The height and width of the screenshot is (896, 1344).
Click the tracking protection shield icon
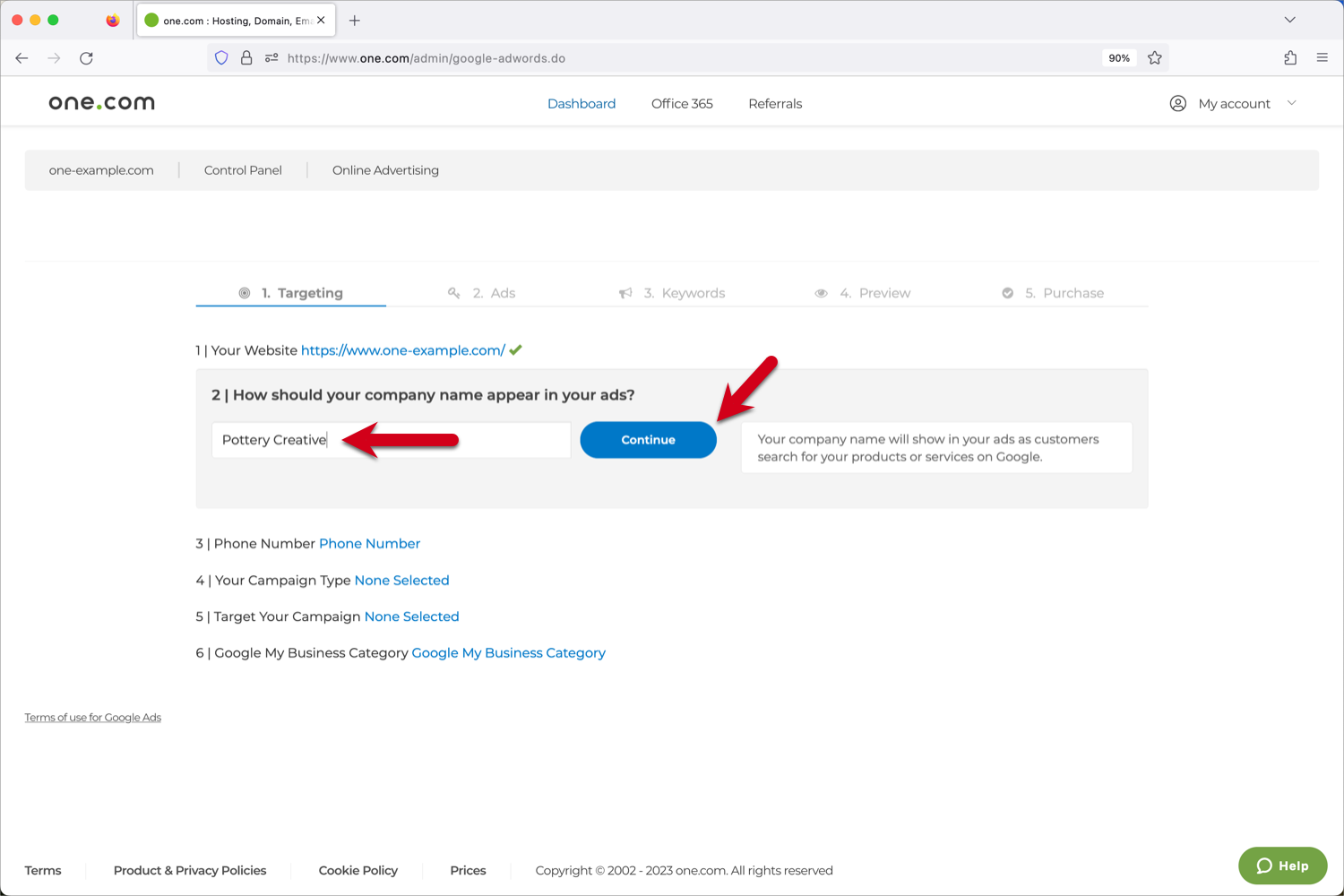click(x=221, y=57)
